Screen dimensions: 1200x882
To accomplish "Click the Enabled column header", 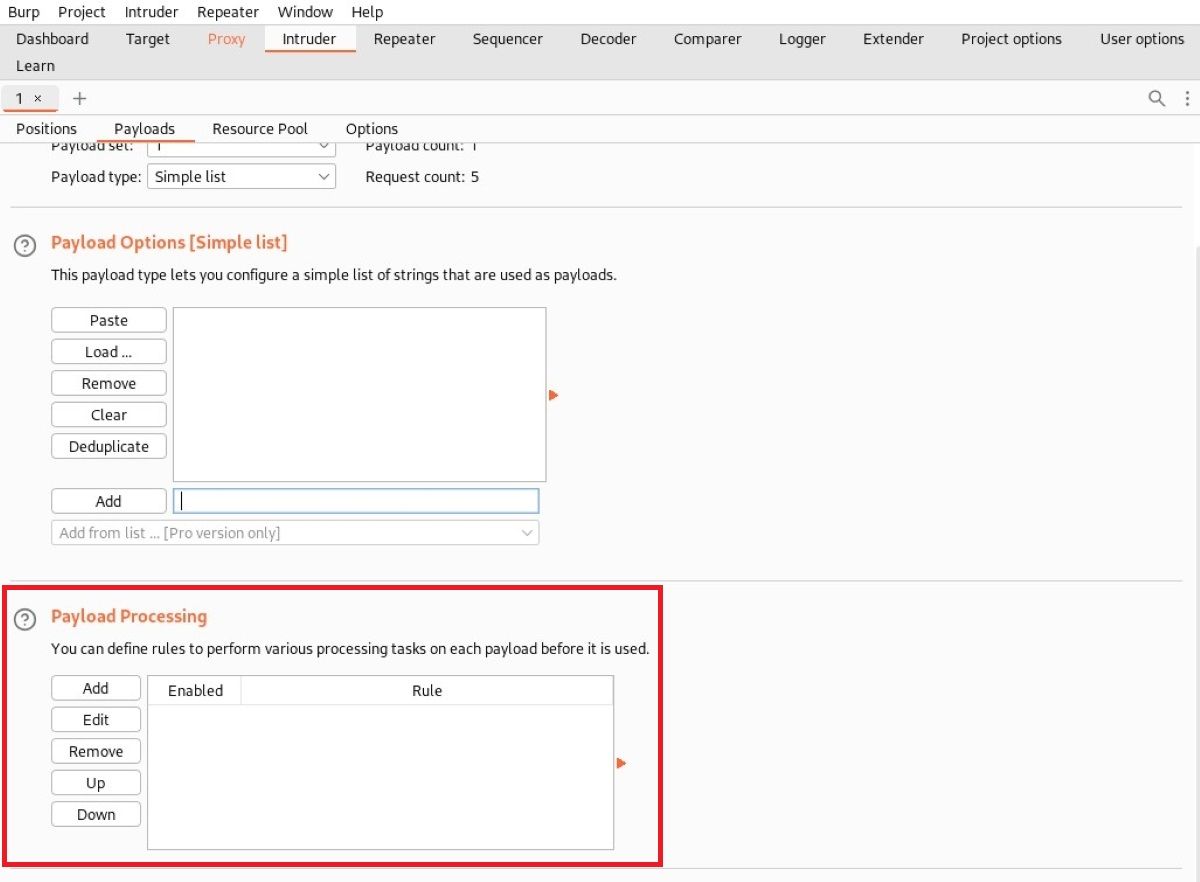I will [195, 690].
